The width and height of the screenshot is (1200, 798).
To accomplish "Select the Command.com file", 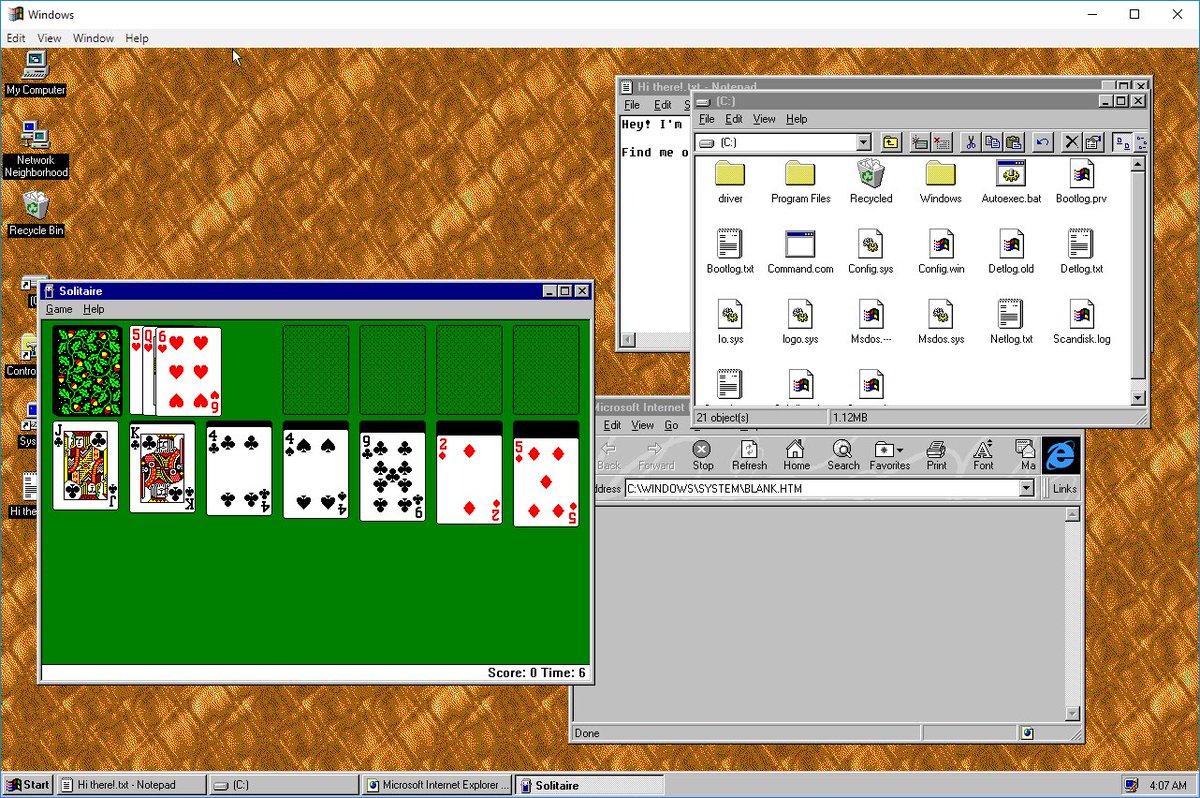I will coord(800,252).
